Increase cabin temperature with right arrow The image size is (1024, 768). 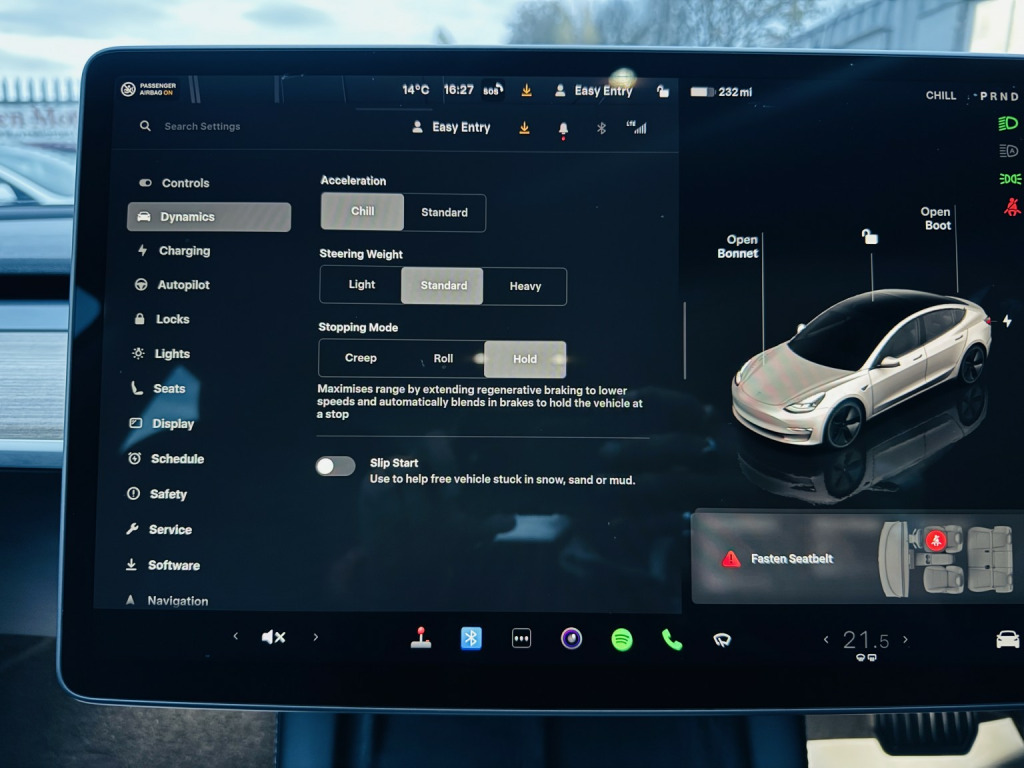coord(906,640)
